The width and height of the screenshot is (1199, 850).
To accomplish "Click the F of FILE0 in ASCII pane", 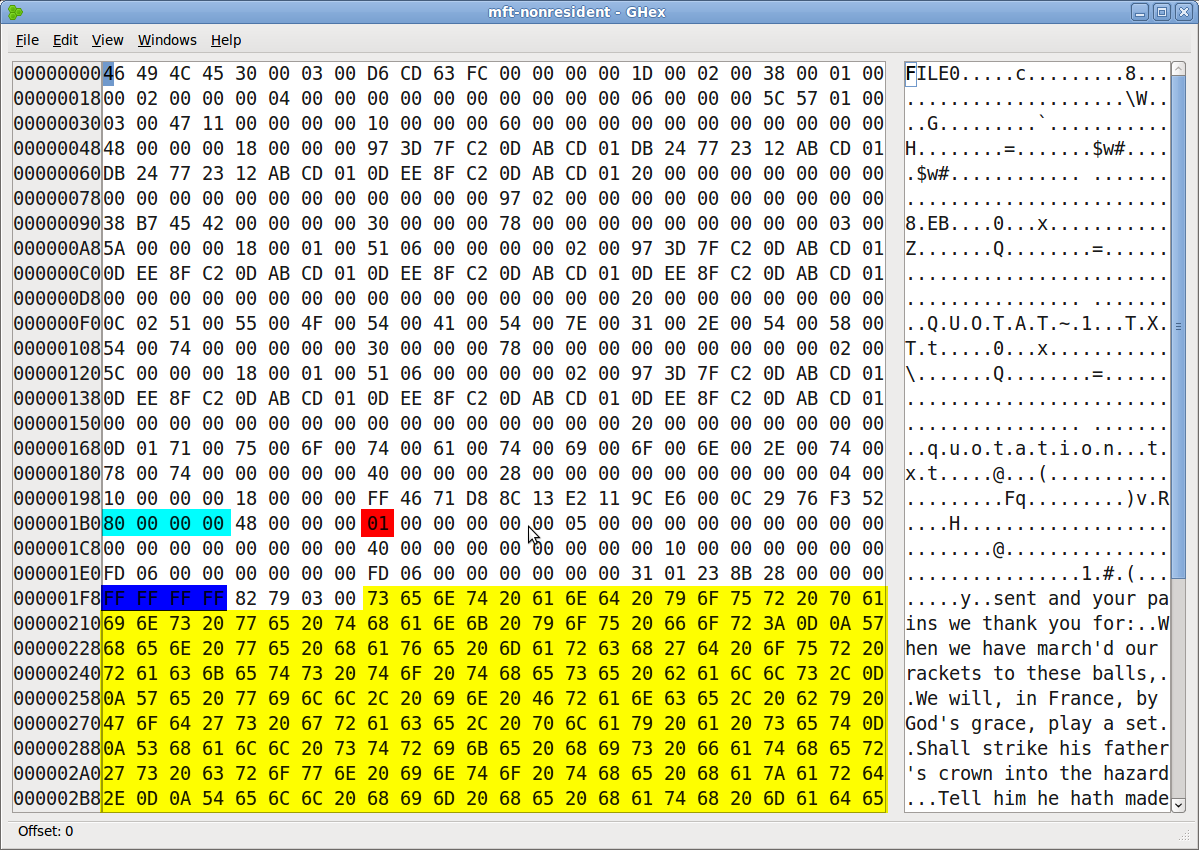I will click(x=911, y=73).
